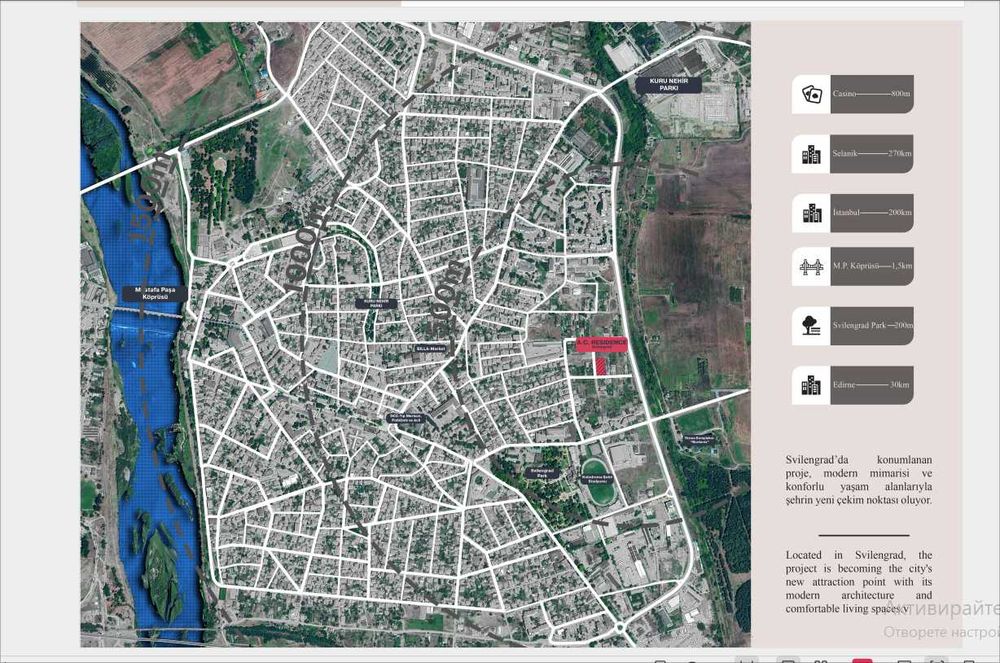Screen dimensions: 1000x663
Task: Select the 'M.P. Köprüsü 1,5km' legend label
Action: tap(872, 266)
